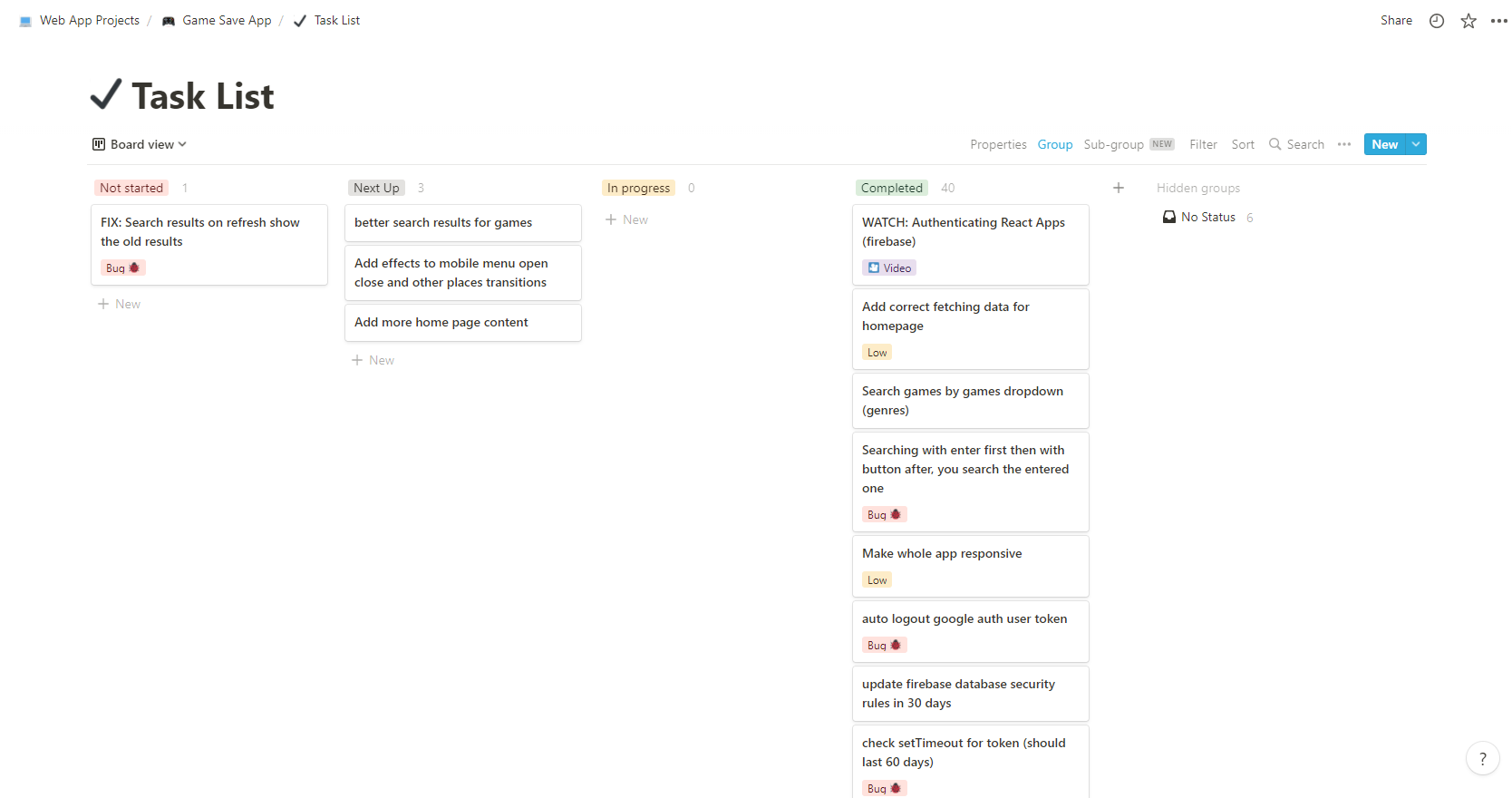
Task: Open 'Add more home page content' card
Action: point(463,323)
